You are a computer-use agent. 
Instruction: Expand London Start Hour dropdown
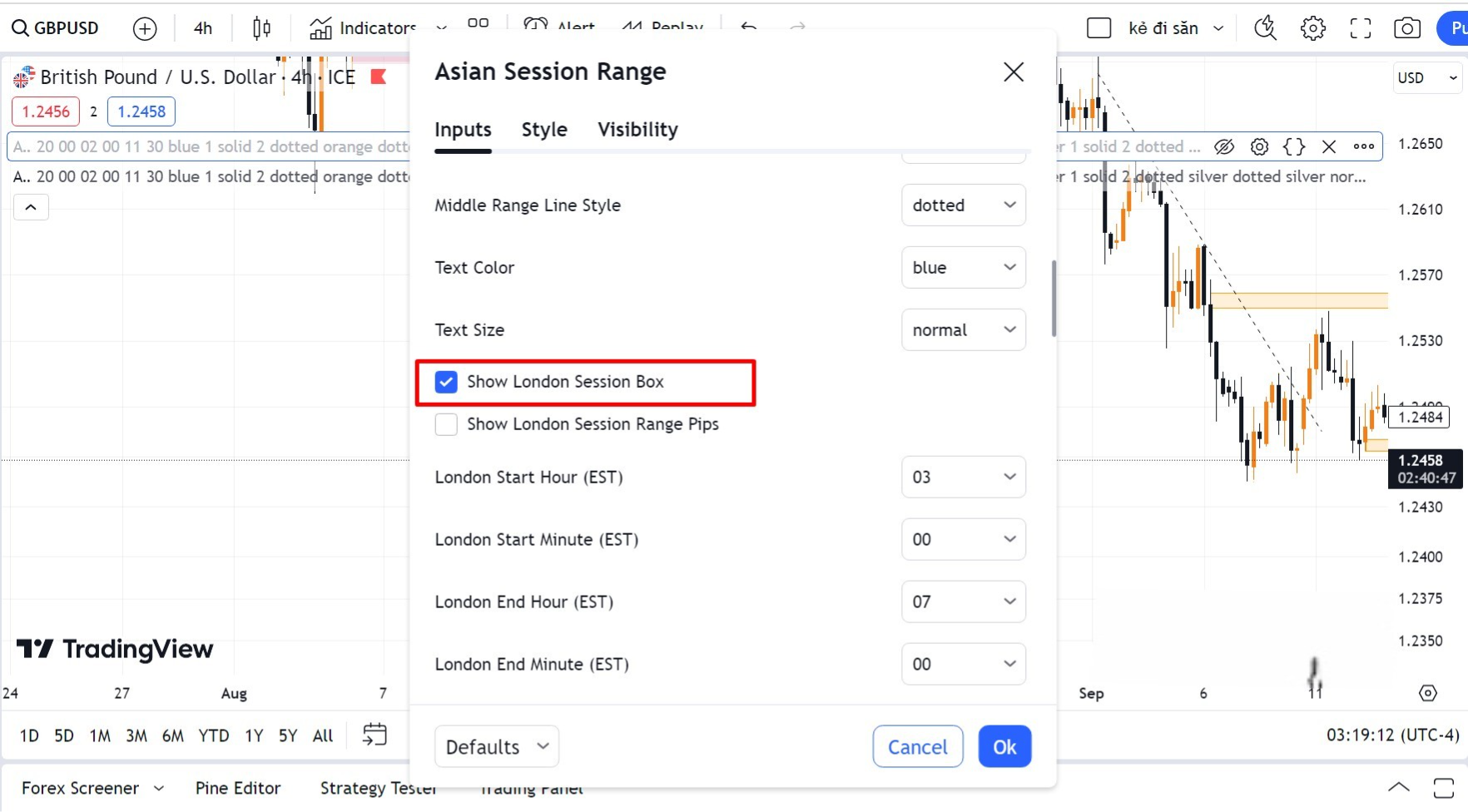tap(963, 478)
